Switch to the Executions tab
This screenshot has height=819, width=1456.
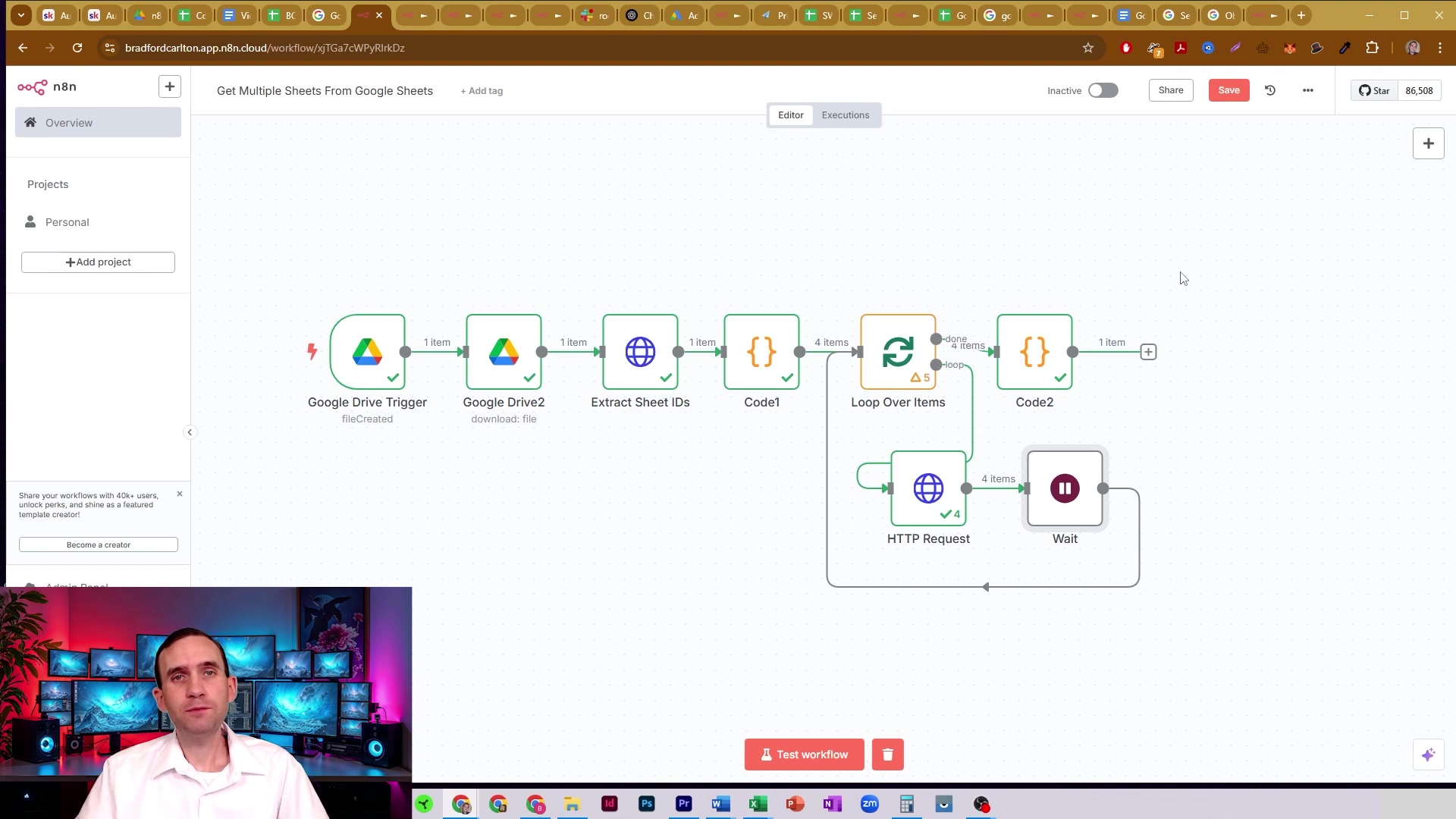(x=845, y=115)
